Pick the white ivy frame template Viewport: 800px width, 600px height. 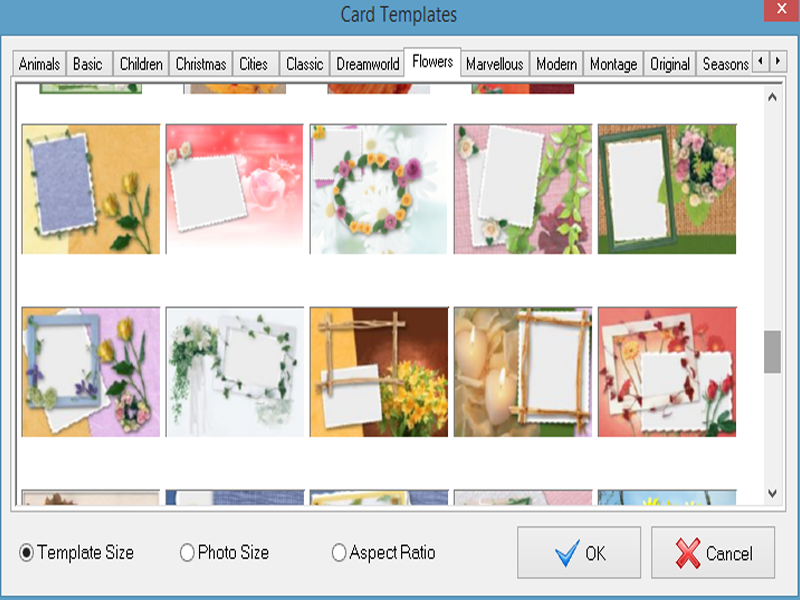[x=235, y=372]
